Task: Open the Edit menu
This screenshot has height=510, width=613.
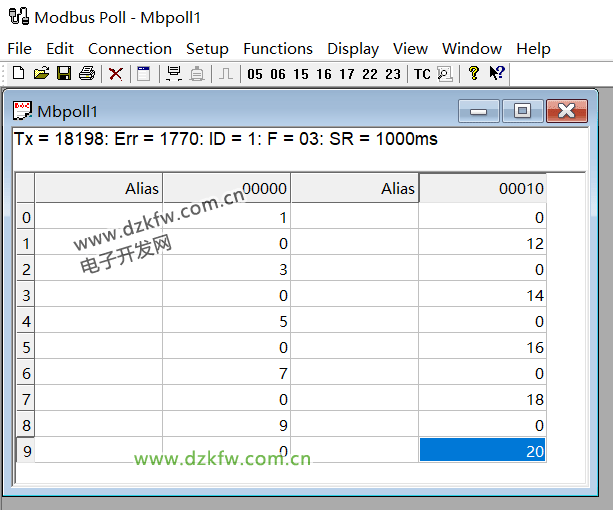Action: point(60,49)
